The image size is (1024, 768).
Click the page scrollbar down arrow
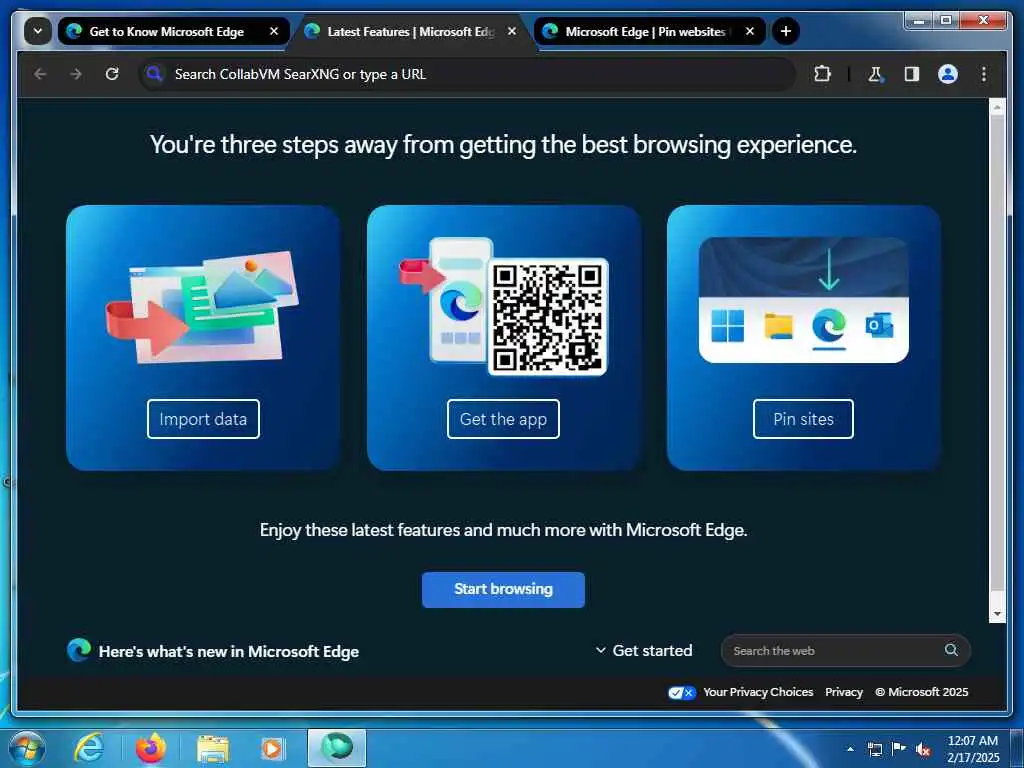(997, 615)
